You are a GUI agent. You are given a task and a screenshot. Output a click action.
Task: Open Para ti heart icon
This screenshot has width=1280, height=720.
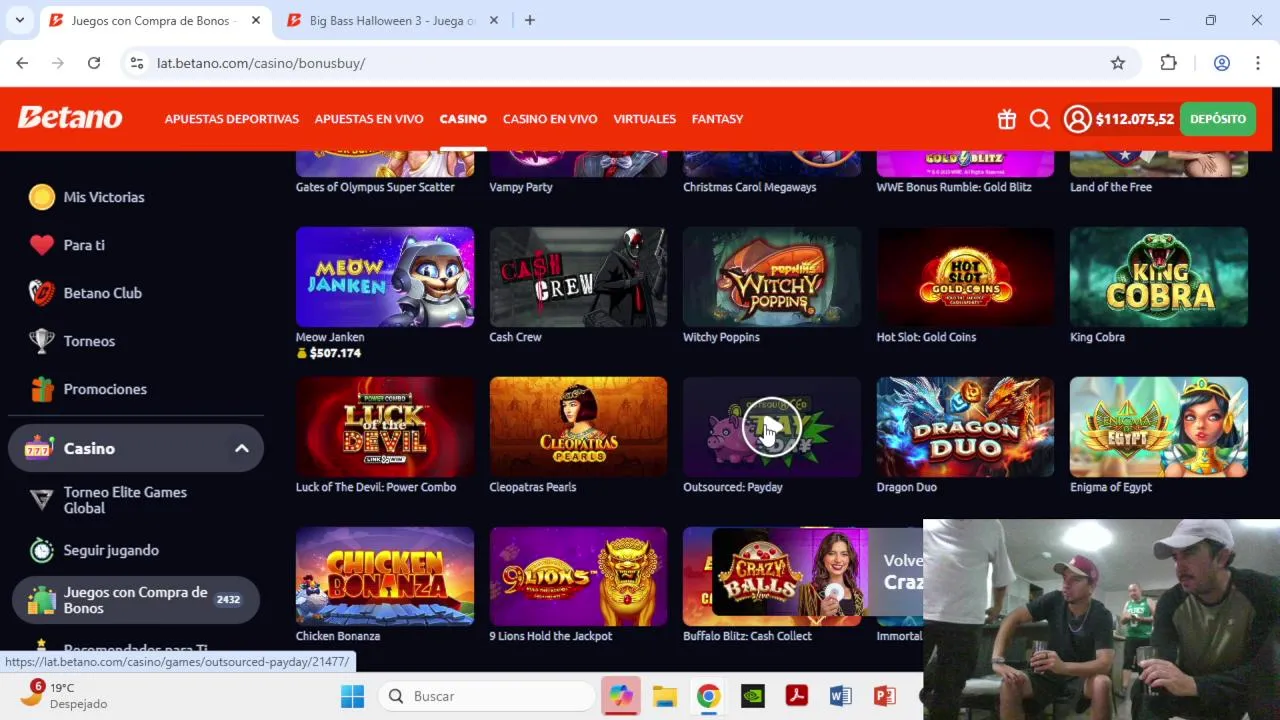tap(41, 245)
